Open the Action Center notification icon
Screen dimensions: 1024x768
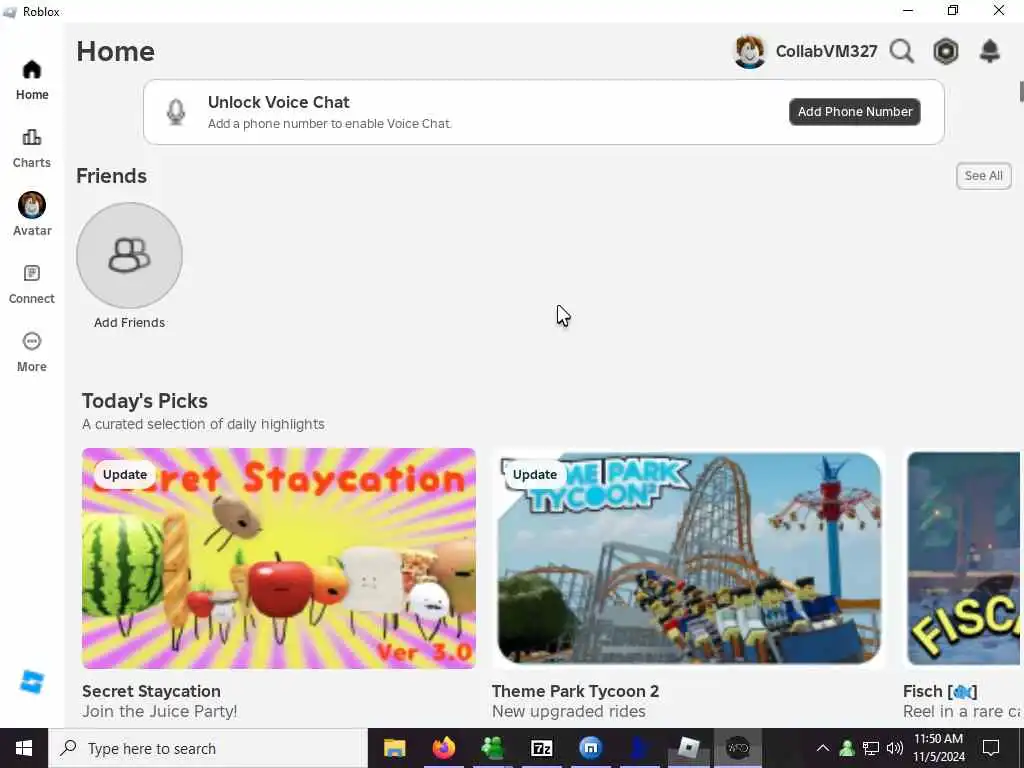[991, 748]
